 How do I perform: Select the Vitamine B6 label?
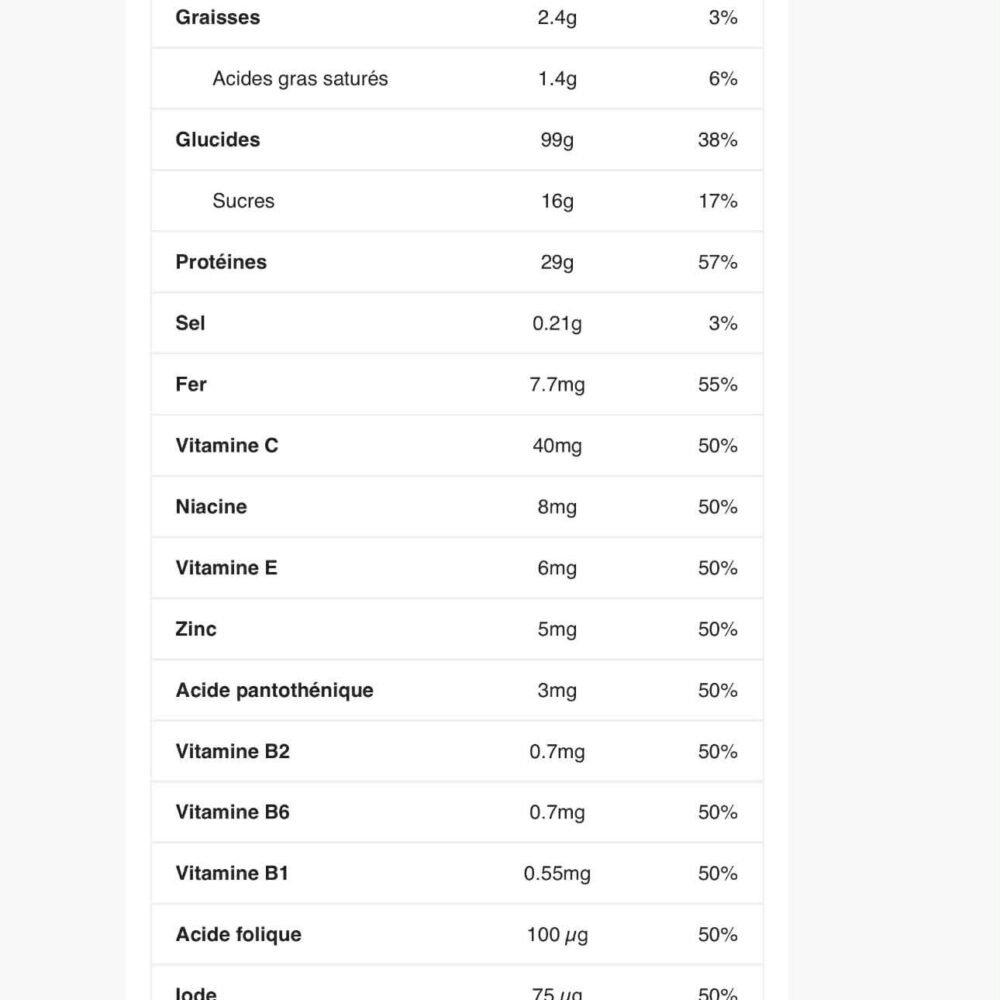[232, 812]
